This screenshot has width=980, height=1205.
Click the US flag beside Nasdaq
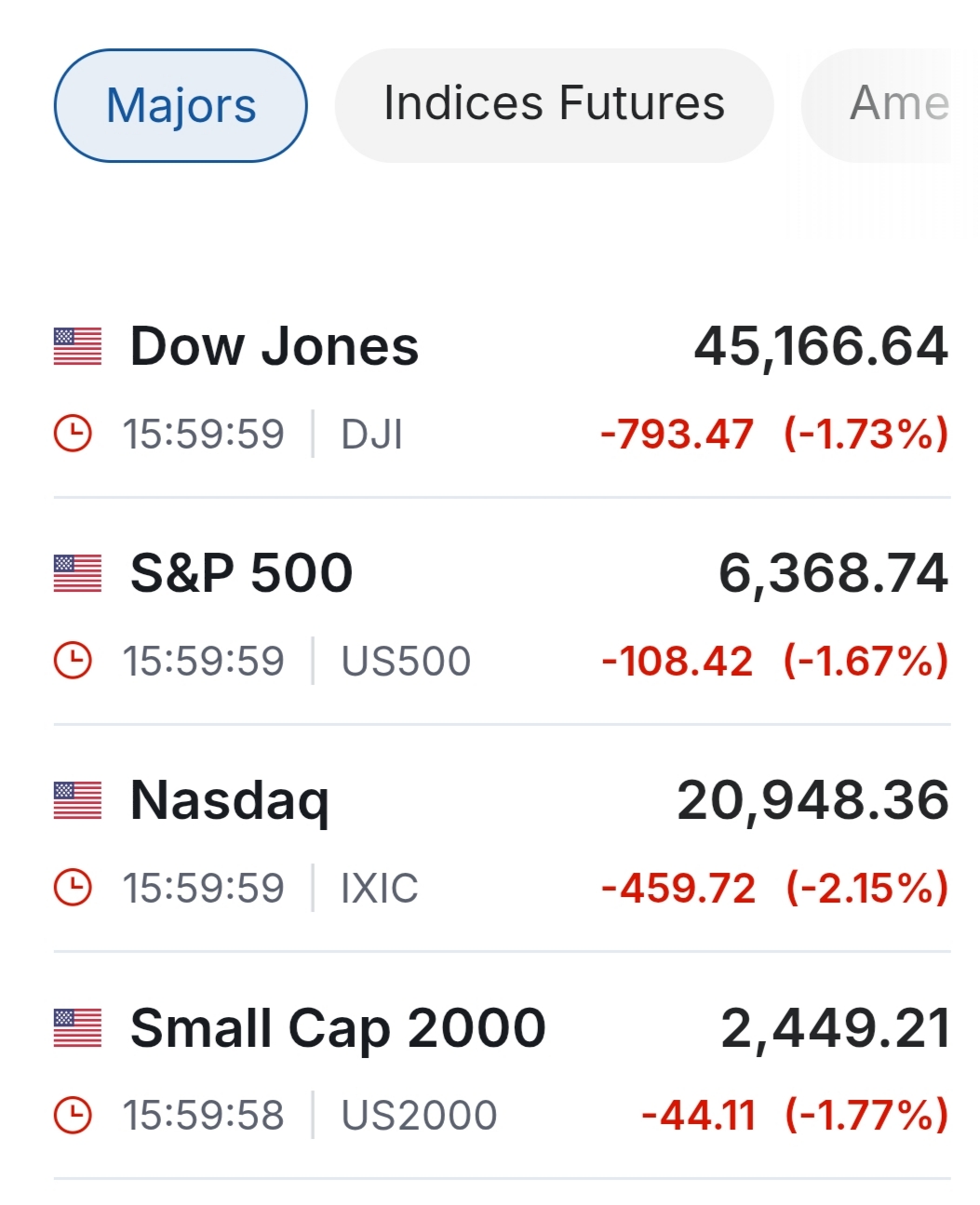(77, 800)
